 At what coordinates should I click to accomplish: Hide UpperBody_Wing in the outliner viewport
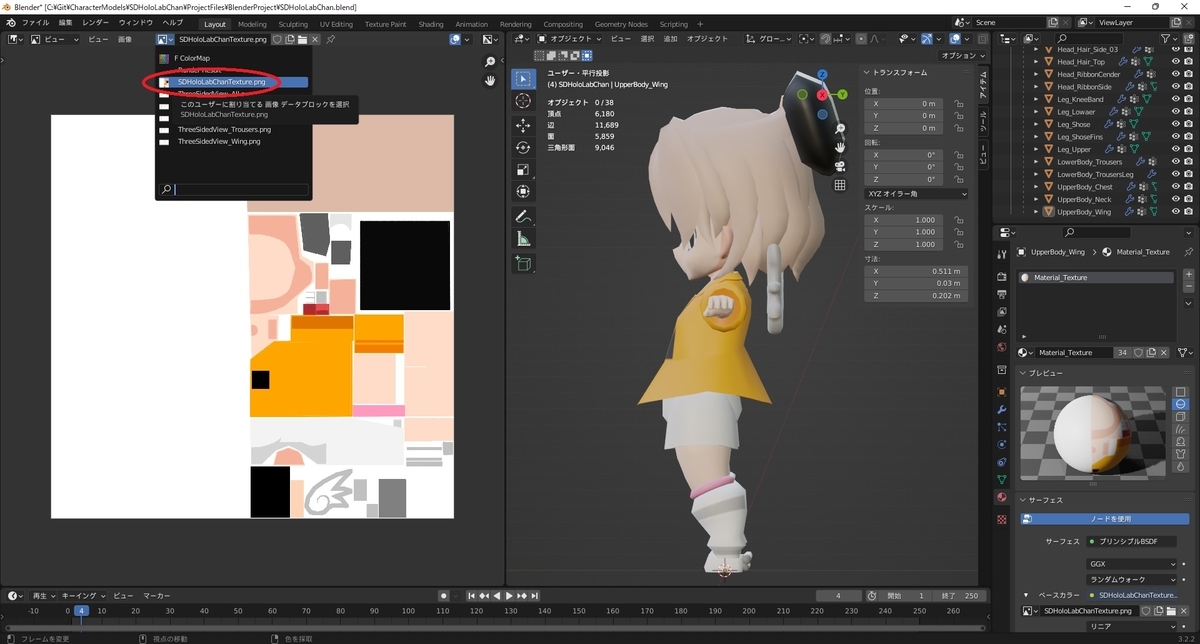(x=1176, y=212)
